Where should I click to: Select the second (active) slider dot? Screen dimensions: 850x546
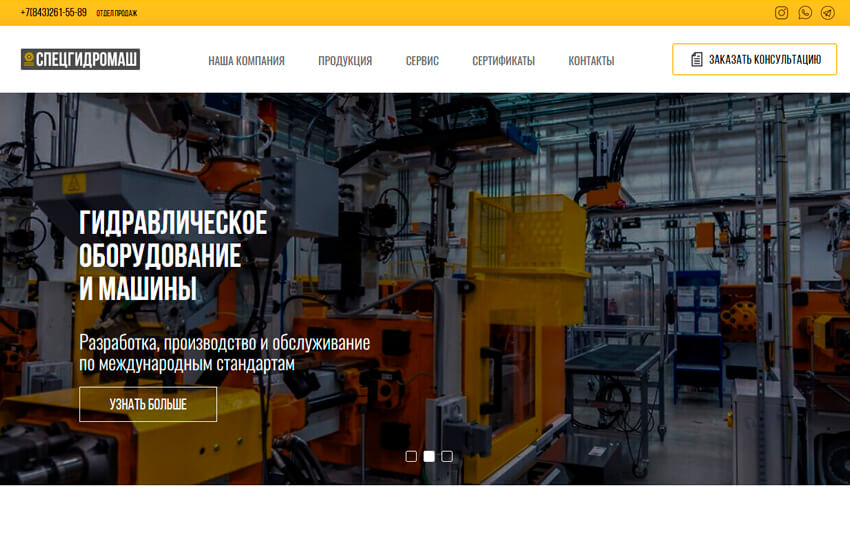429,457
